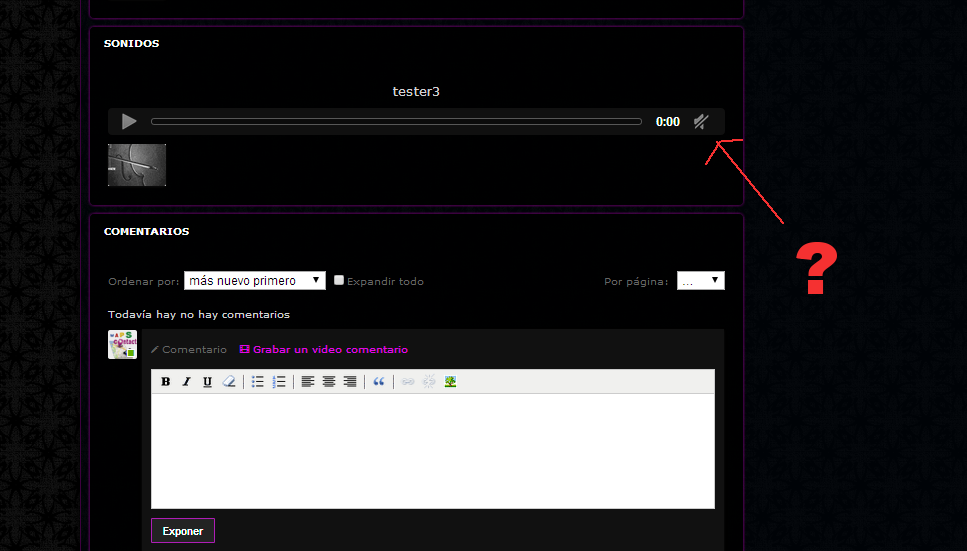967x551 pixels.
Task: Open the sound thumbnail image
Action: 137,165
